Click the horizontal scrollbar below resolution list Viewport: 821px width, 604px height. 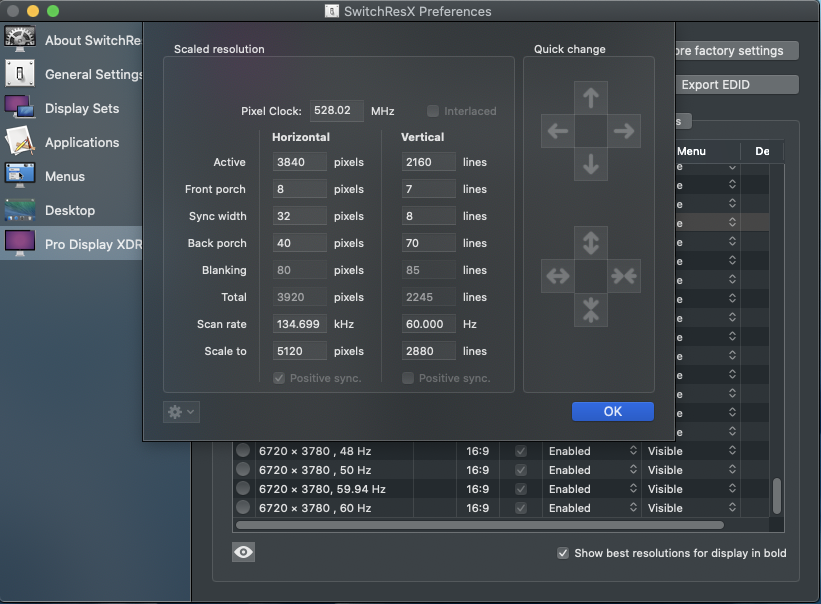point(480,524)
